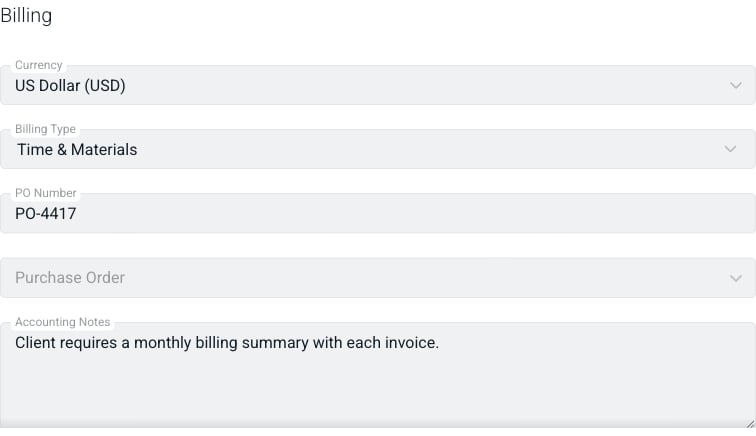
Task: Click the Time & Materials value text
Action: pyautogui.click(x=77, y=150)
